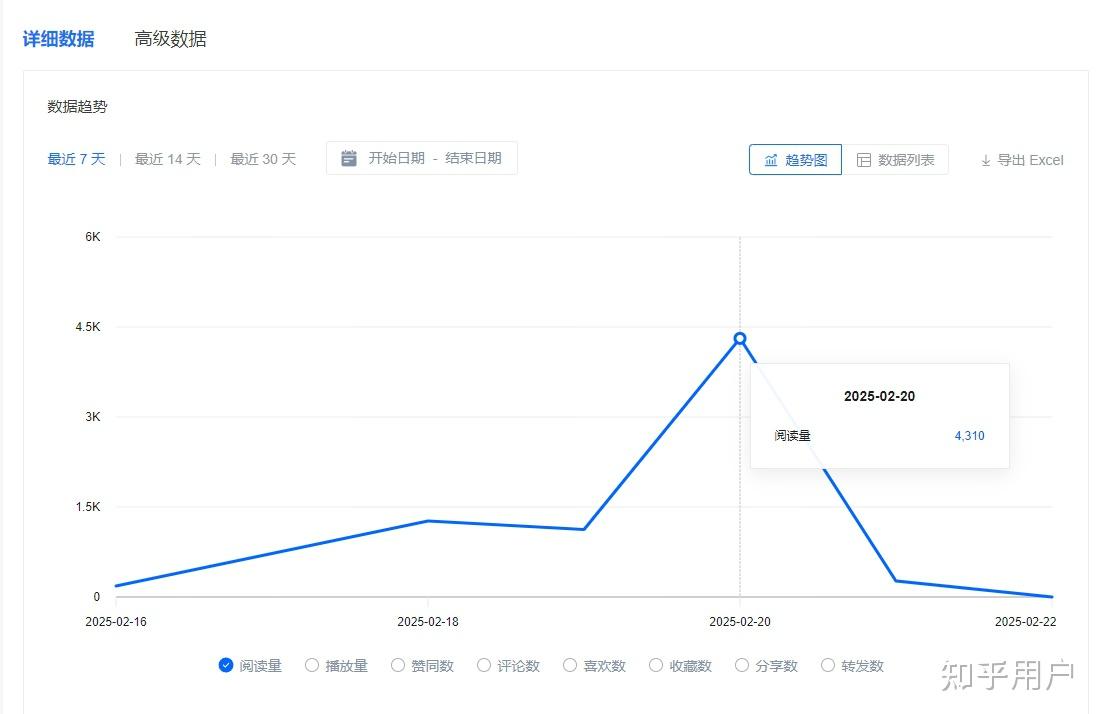The image size is (1105, 714).
Task: Switch to the 高级数据 tab
Action: [171, 39]
